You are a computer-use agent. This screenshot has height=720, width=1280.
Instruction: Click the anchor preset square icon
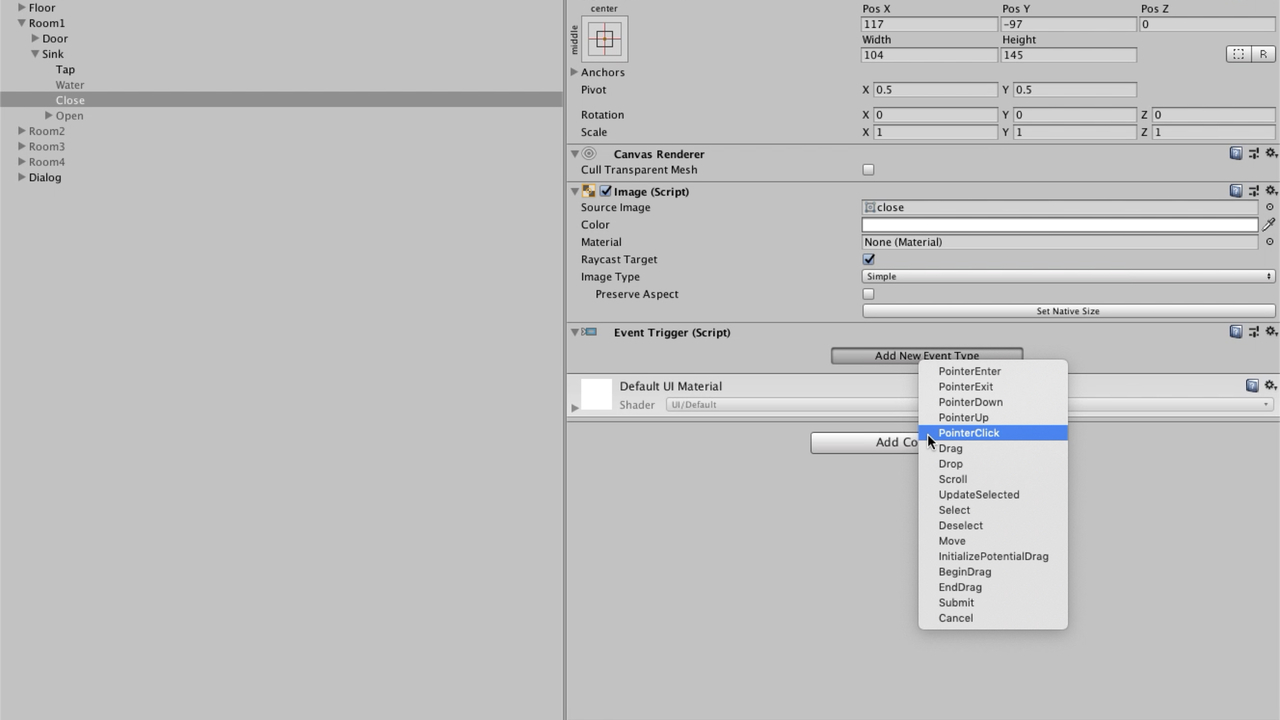[x=605, y=40]
